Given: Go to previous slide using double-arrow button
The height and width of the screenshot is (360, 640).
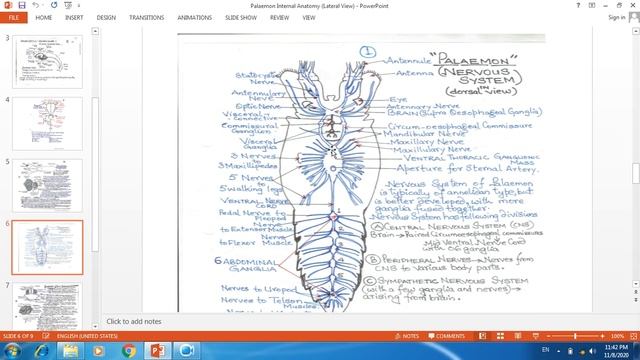Looking at the screenshot, I should coord(636,292).
